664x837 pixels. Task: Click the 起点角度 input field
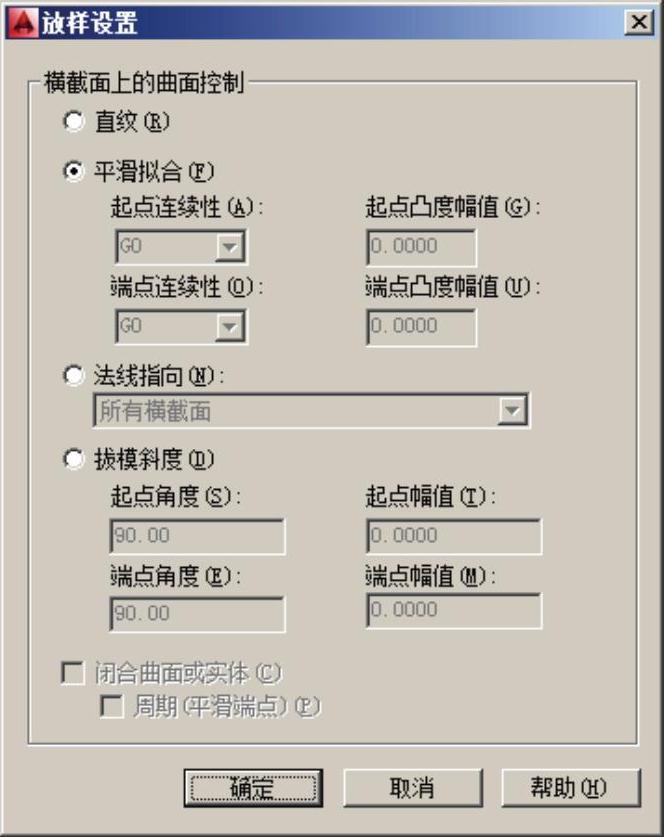[197, 536]
